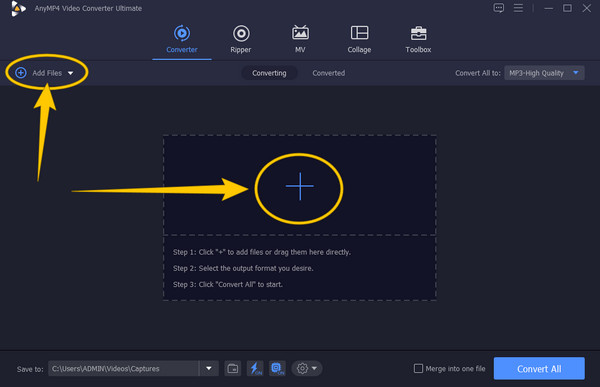Viewport: 600px width, 387px height.
Task: Switch to the Collage tab
Action: 359,39
